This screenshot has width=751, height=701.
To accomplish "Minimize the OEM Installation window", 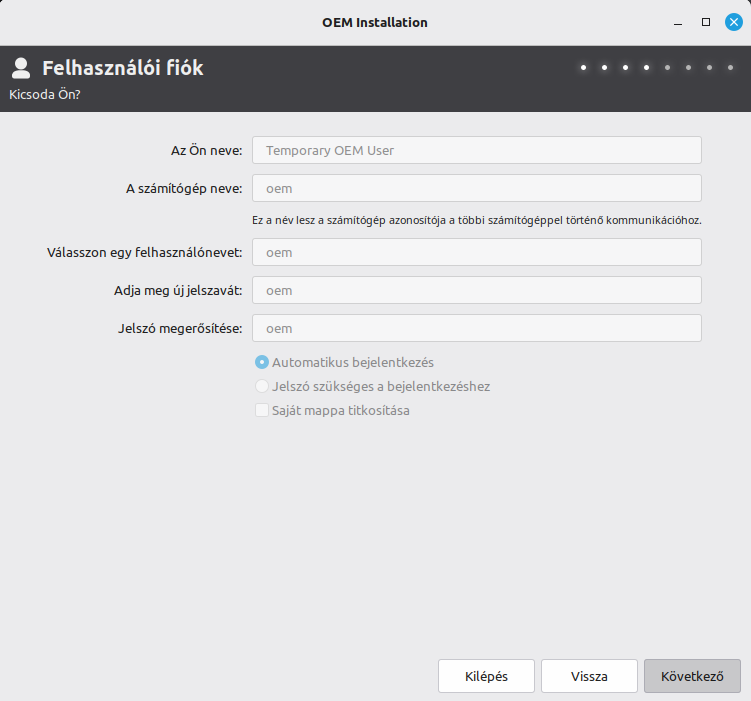I will tap(679, 22).
